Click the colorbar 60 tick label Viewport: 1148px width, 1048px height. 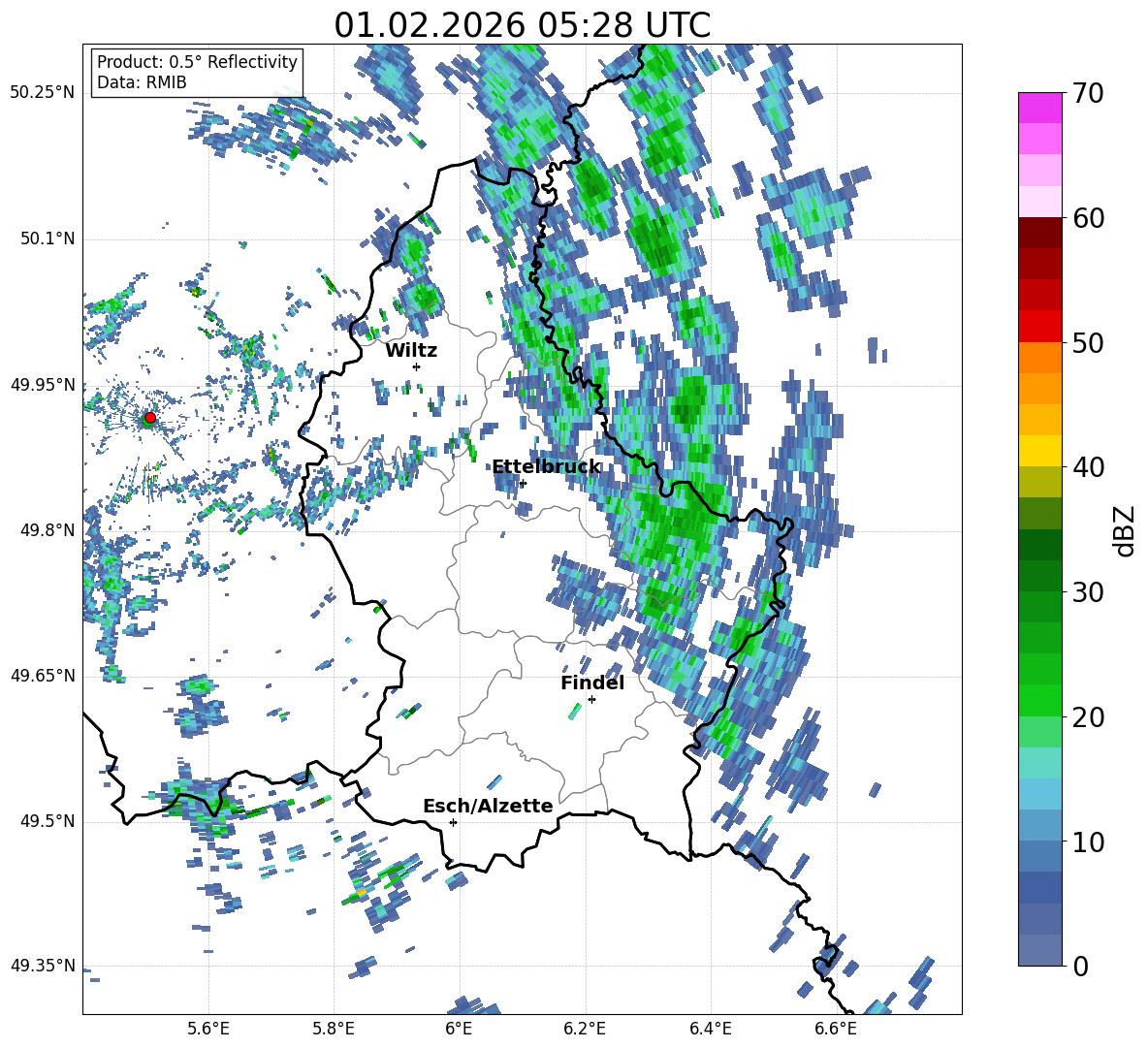(x=1088, y=218)
